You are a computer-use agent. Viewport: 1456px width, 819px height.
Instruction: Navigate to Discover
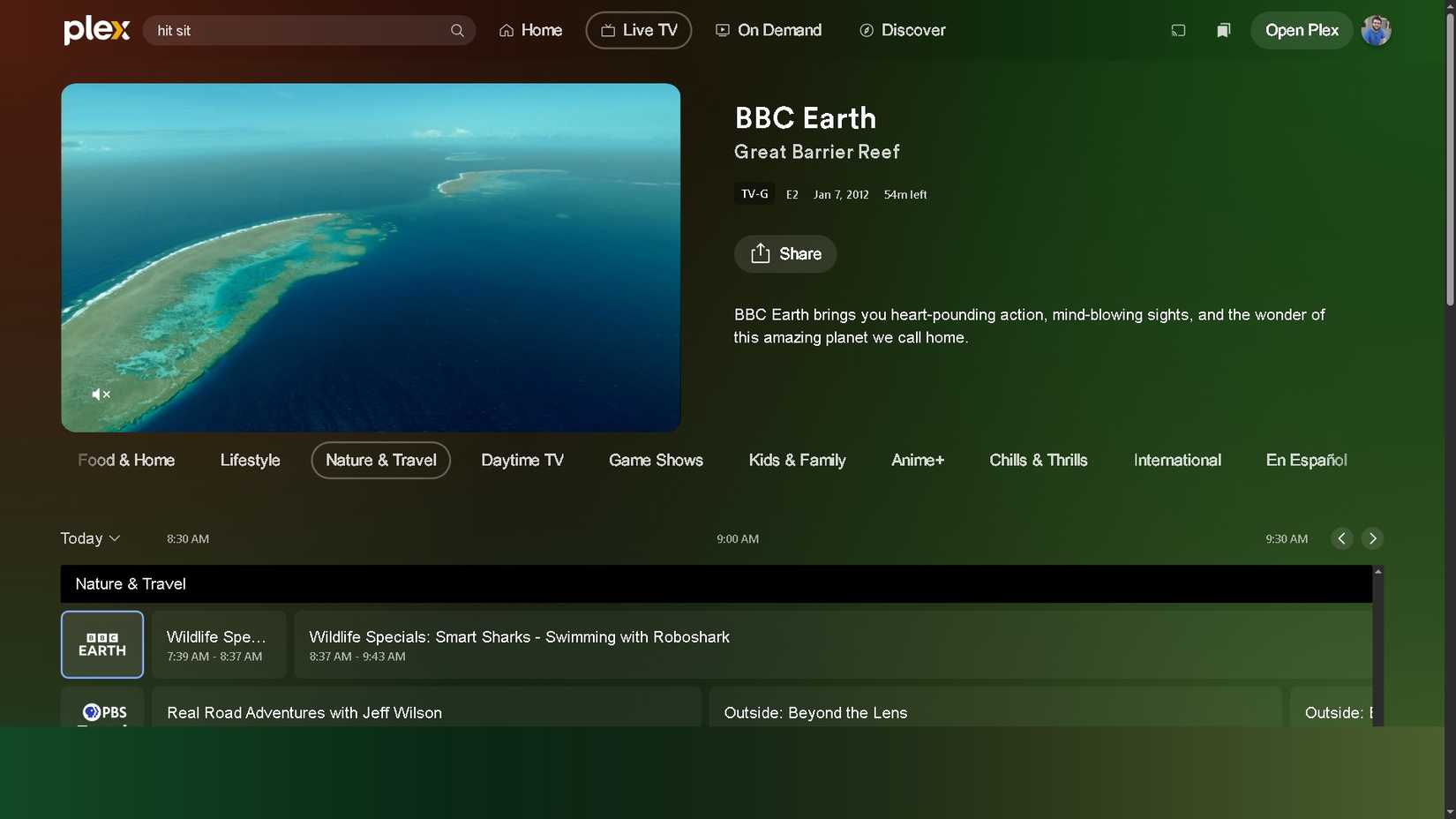(x=902, y=29)
